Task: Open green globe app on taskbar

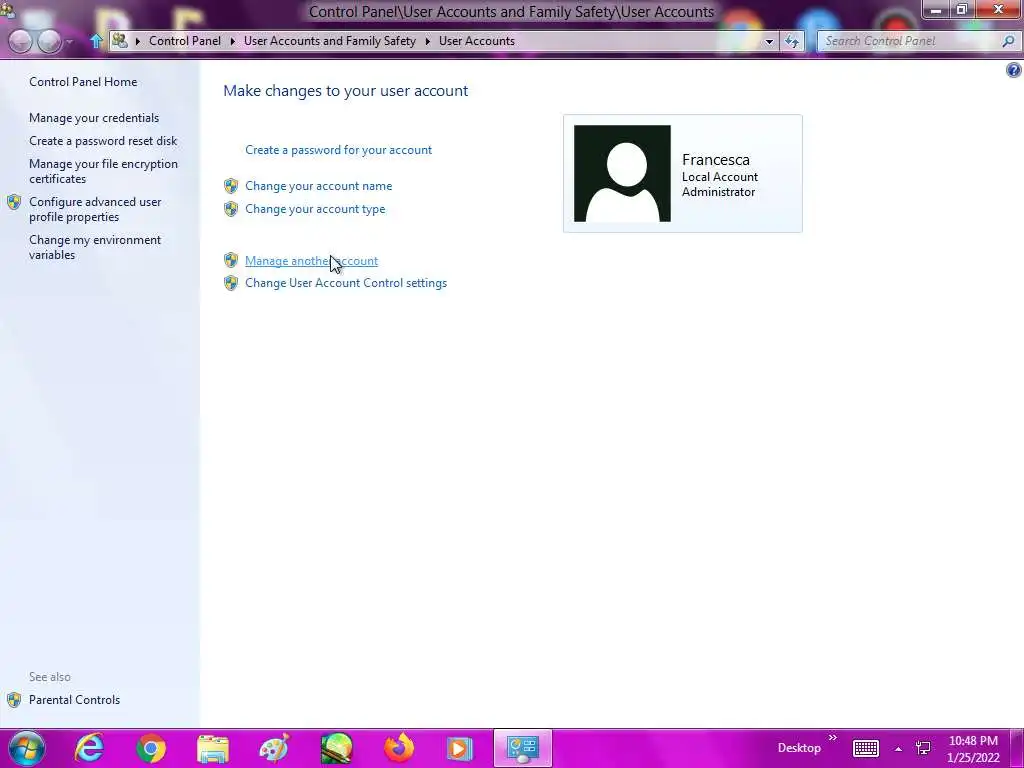Action: pos(336,748)
